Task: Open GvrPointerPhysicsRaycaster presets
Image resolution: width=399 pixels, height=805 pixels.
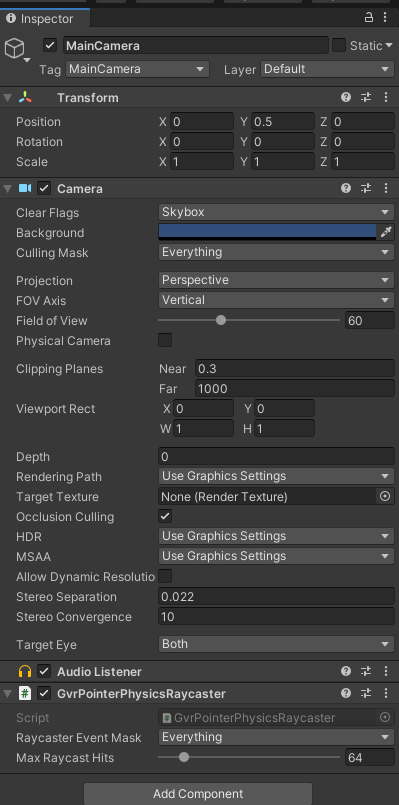Action: tap(366, 694)
